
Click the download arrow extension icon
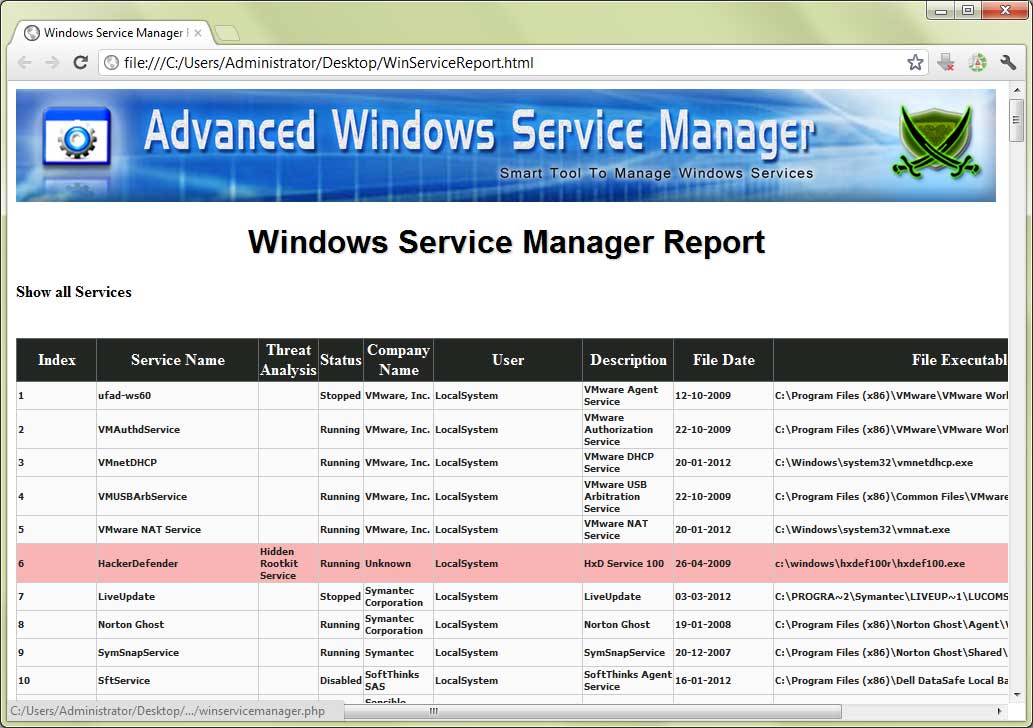pos(946,63)
